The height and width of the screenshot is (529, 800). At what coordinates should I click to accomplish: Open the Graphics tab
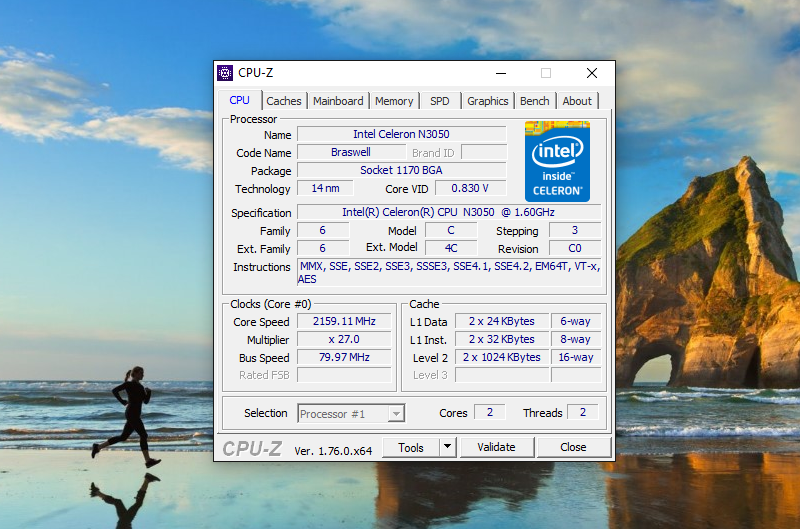tap(488, 101)
